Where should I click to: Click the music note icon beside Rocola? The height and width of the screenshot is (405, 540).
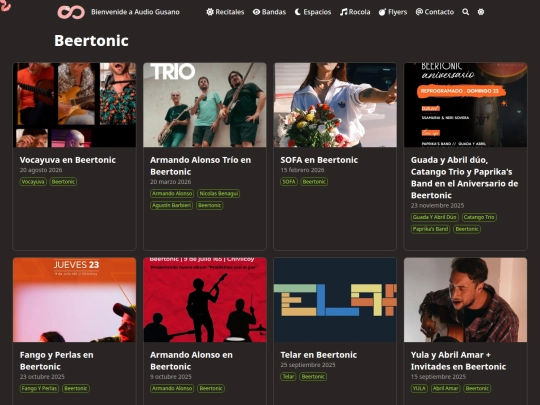[343, 12]
